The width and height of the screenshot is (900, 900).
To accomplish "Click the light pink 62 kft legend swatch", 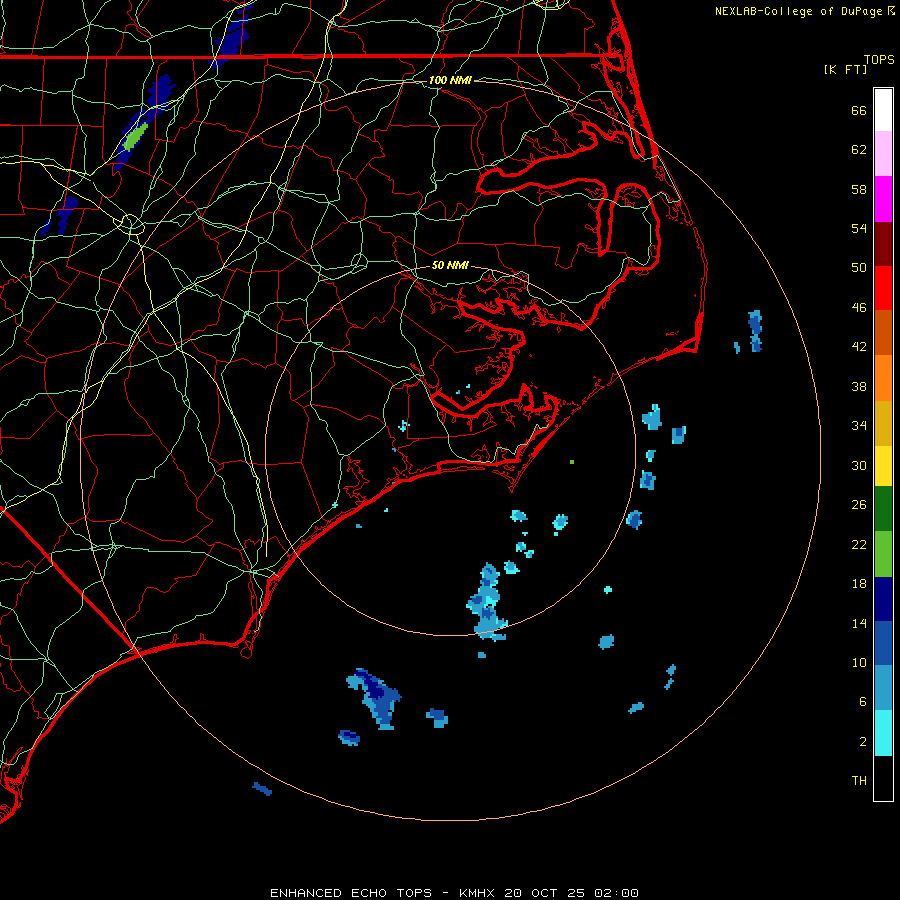I will (883, 154).
